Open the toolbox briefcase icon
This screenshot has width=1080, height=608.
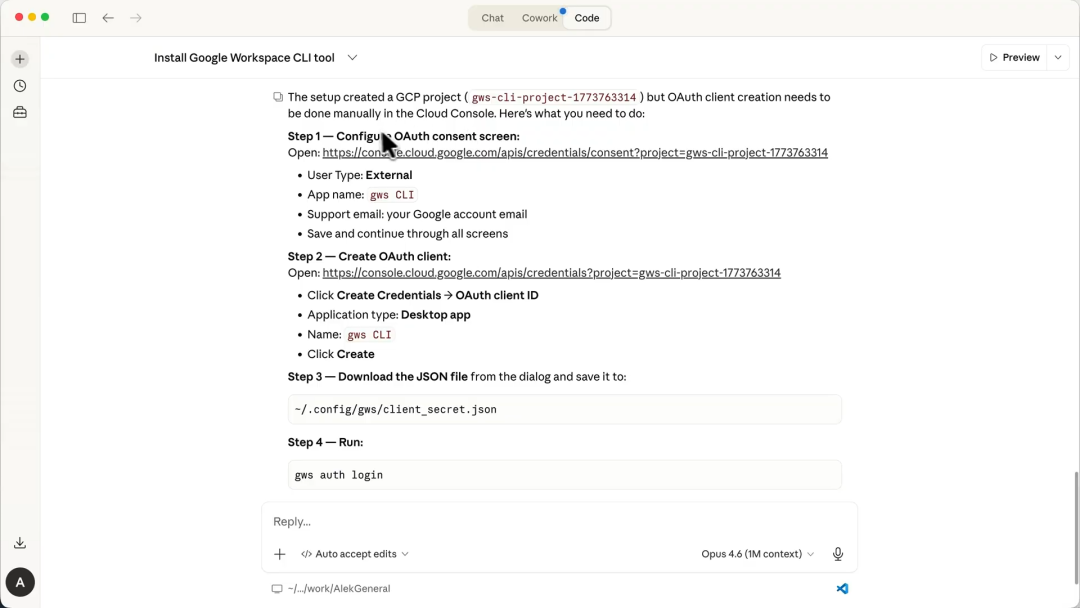coord(20,112)
